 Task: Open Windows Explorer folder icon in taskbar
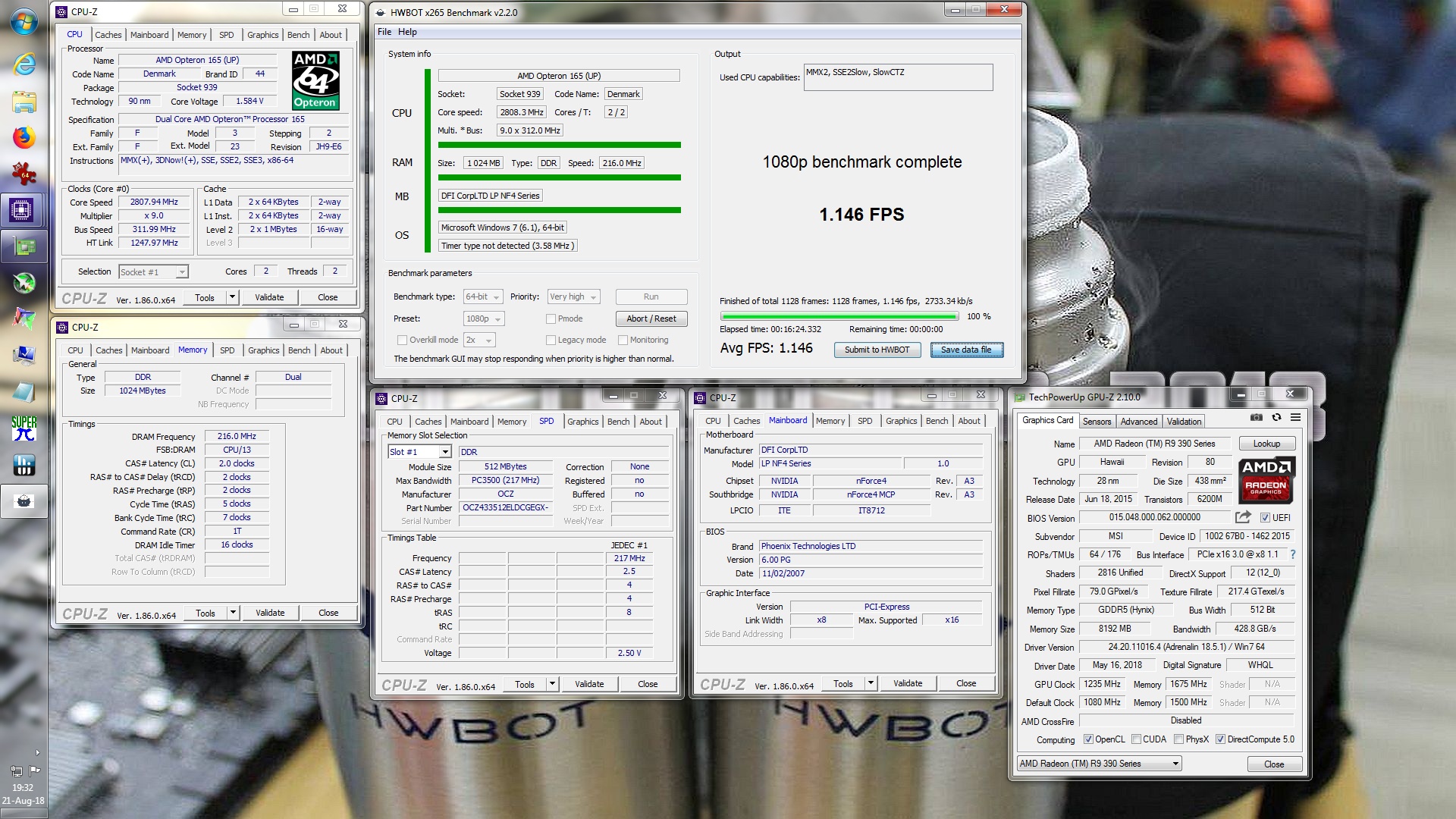point(24,102)
